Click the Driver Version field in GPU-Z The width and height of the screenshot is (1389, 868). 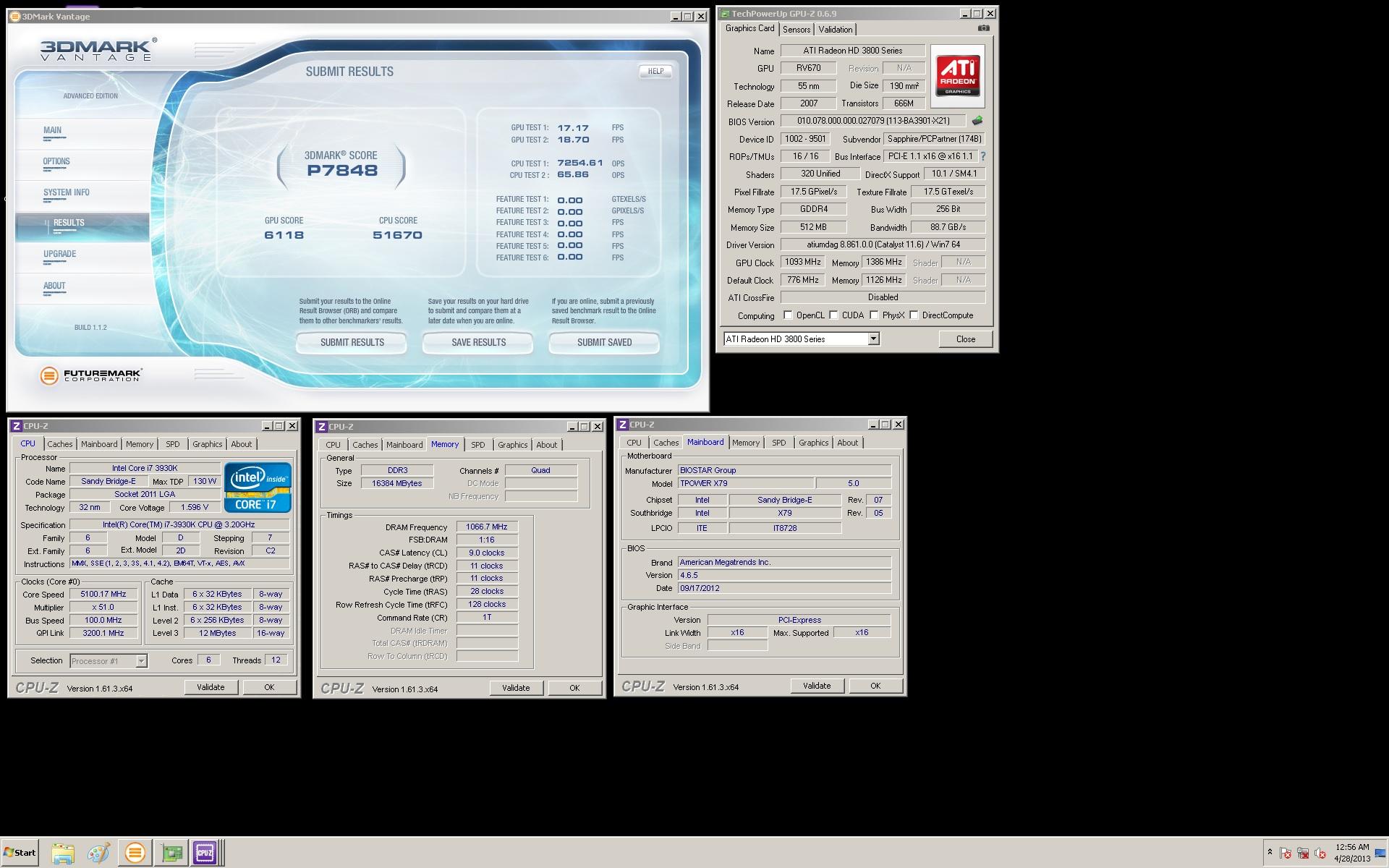(x=883, y=244)
